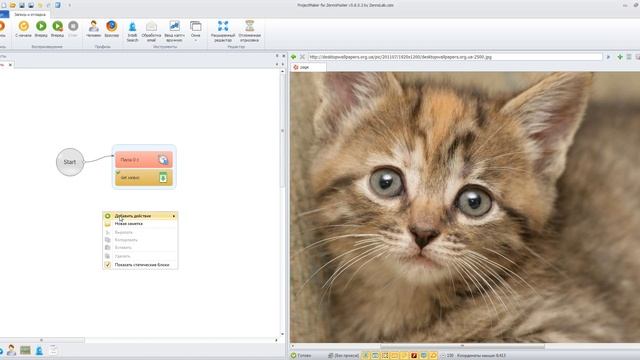Click the kitten image in the browser view
This screenshot has height=360, width=640.
coord(465,207)
